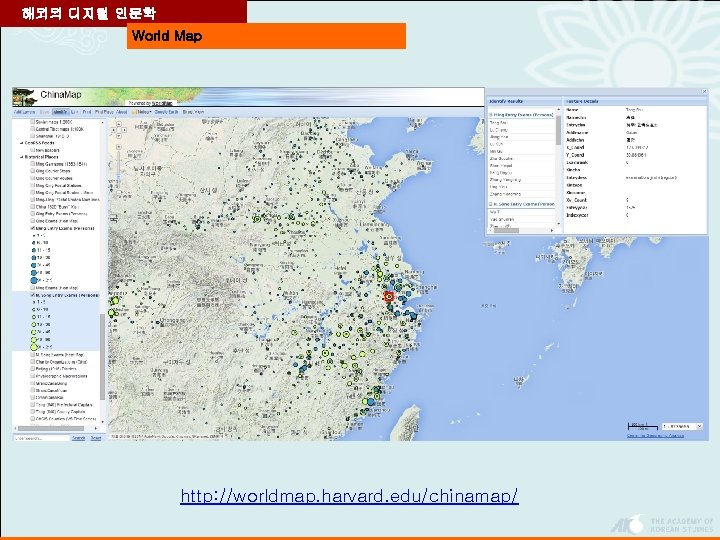Viewport: 720px width, 540px height.
Task: Click the Name value in Feature Details
Action: [634, 110]
